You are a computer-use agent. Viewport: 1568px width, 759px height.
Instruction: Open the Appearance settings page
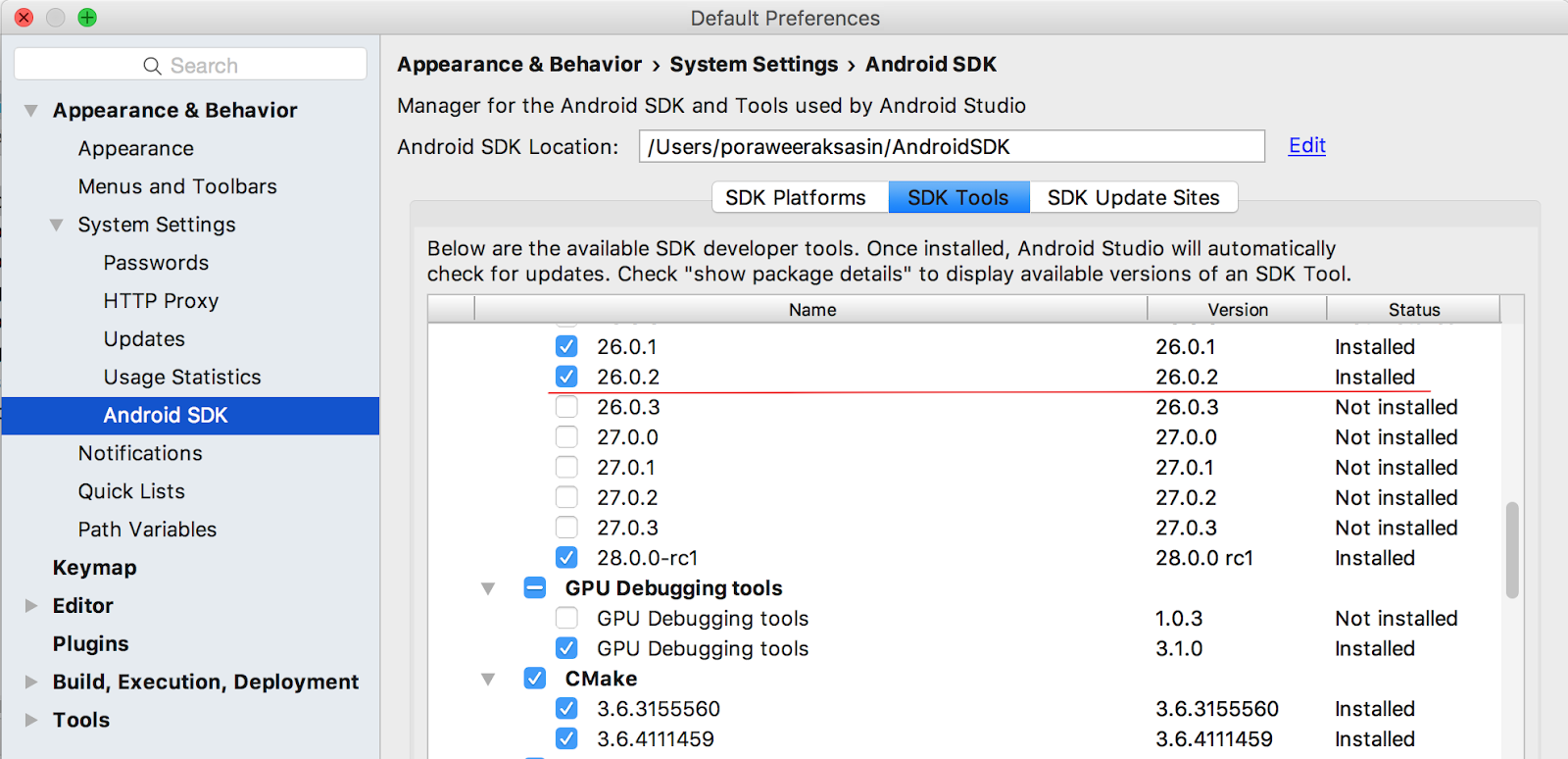coord(136,149)
